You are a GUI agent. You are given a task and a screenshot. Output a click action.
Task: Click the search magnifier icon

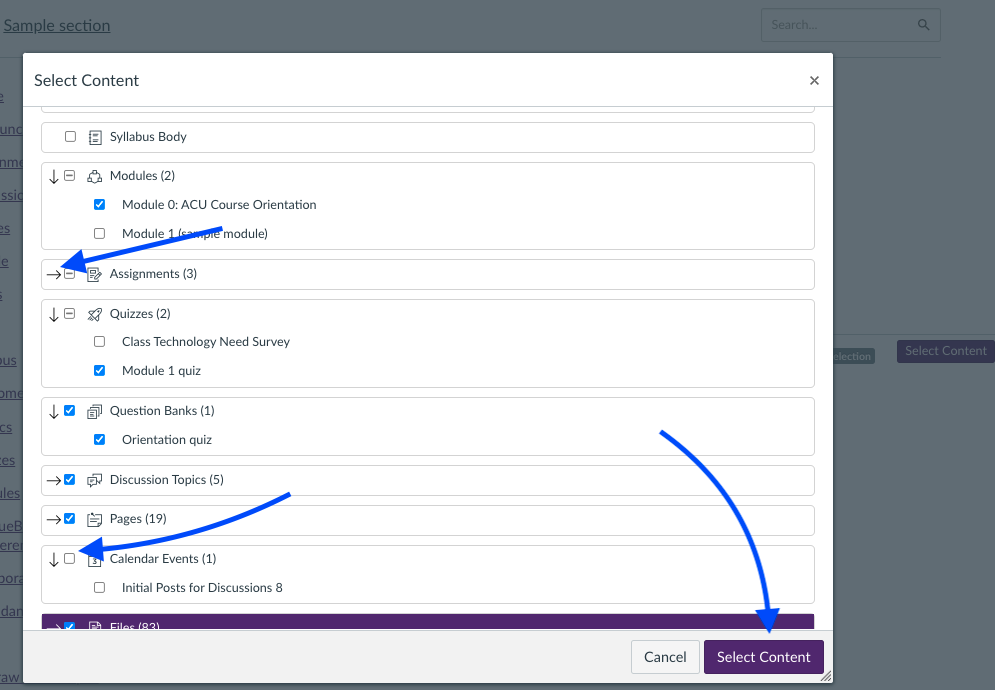click(923, 25)
